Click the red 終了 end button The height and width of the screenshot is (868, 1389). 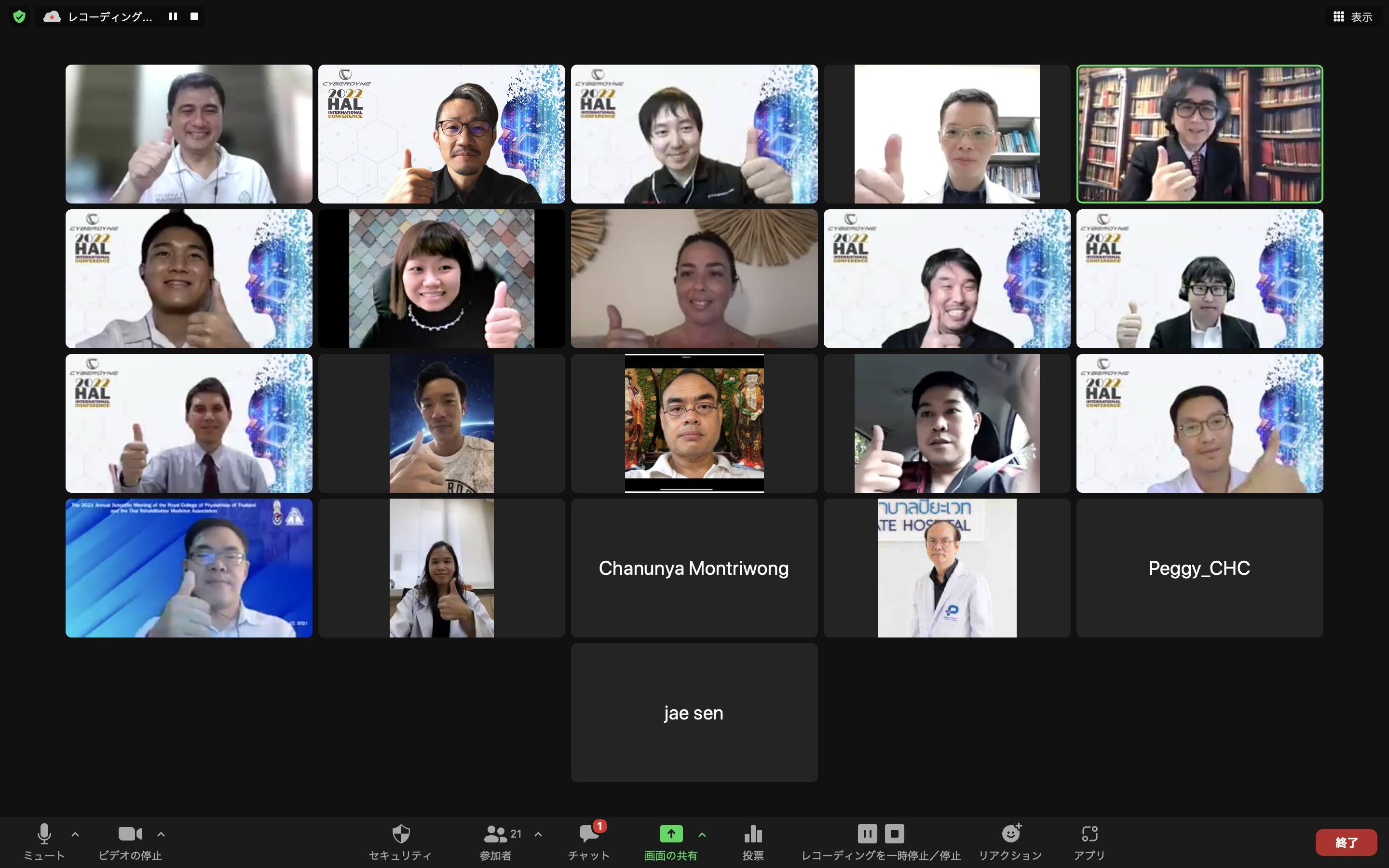point(1346,842)
